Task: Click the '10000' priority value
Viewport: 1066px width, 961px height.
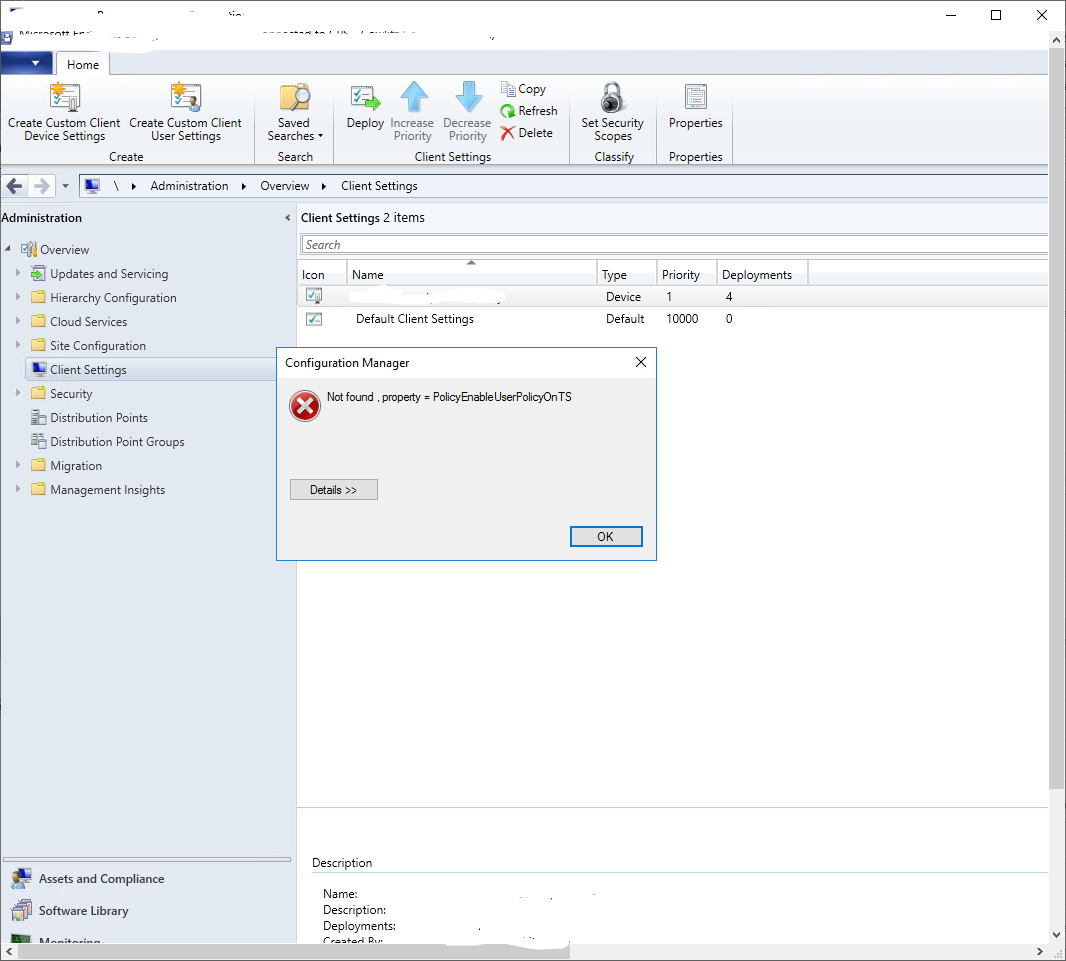Action: [682, 319]
